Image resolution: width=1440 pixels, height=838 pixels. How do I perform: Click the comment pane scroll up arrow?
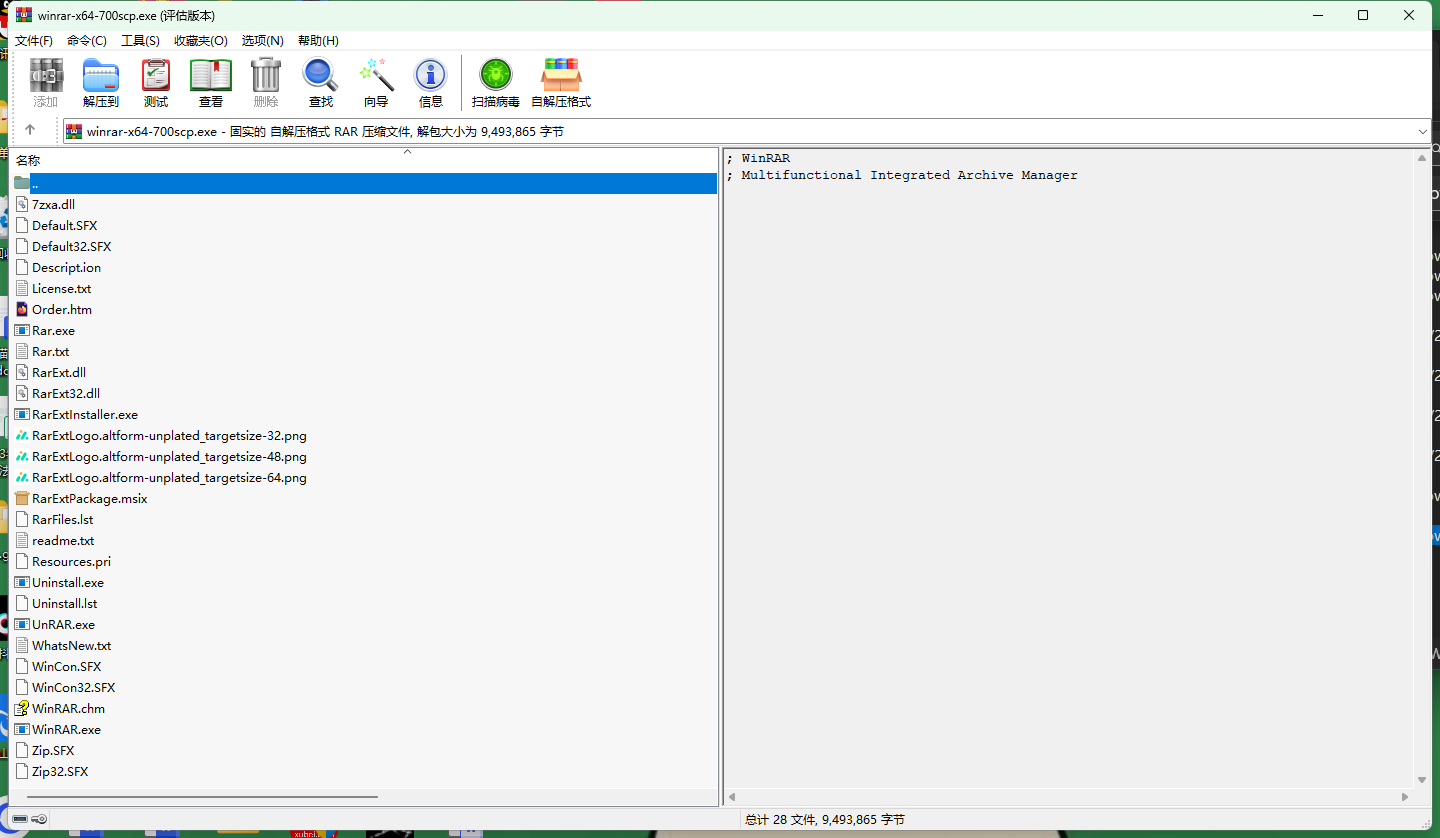click(x=1422, y=158)
